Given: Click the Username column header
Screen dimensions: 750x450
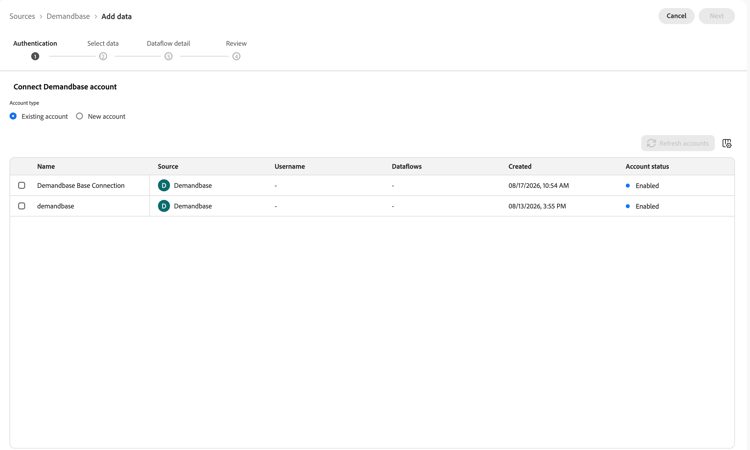Looking at the screenshot, I should (289, 166).
